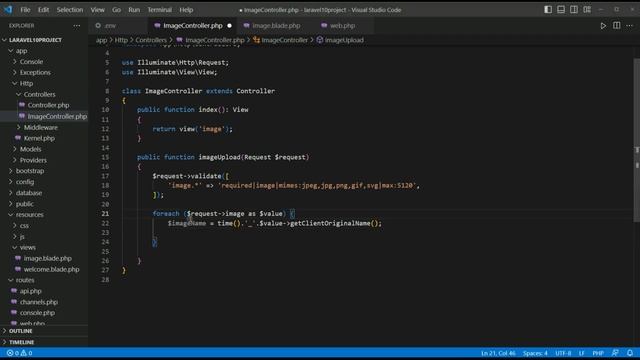The width and height of the screenshot is (640, 360).
Task: Collapse the views folder
Action: coord(27,247)
